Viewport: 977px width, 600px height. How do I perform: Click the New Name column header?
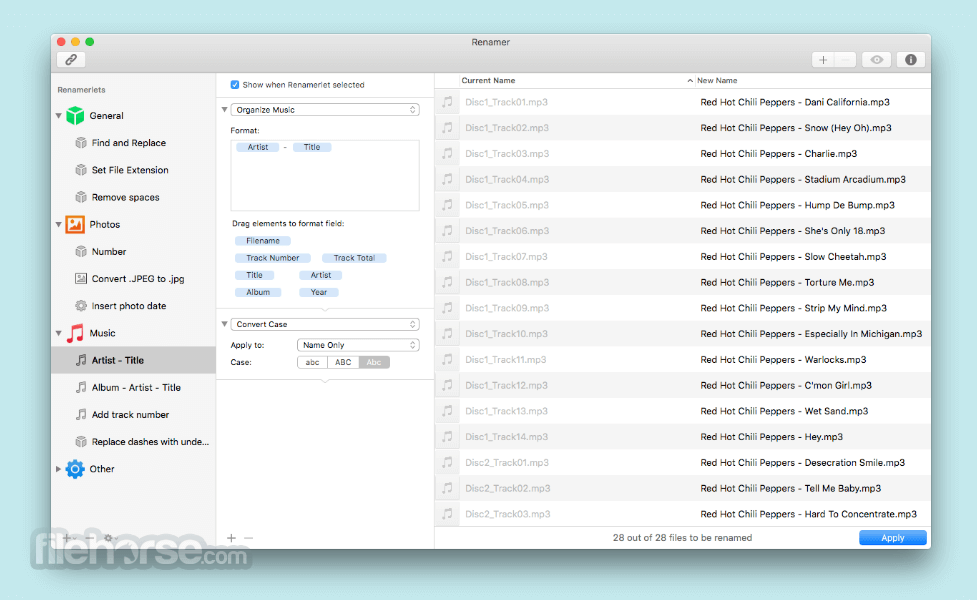coord(813,80)
